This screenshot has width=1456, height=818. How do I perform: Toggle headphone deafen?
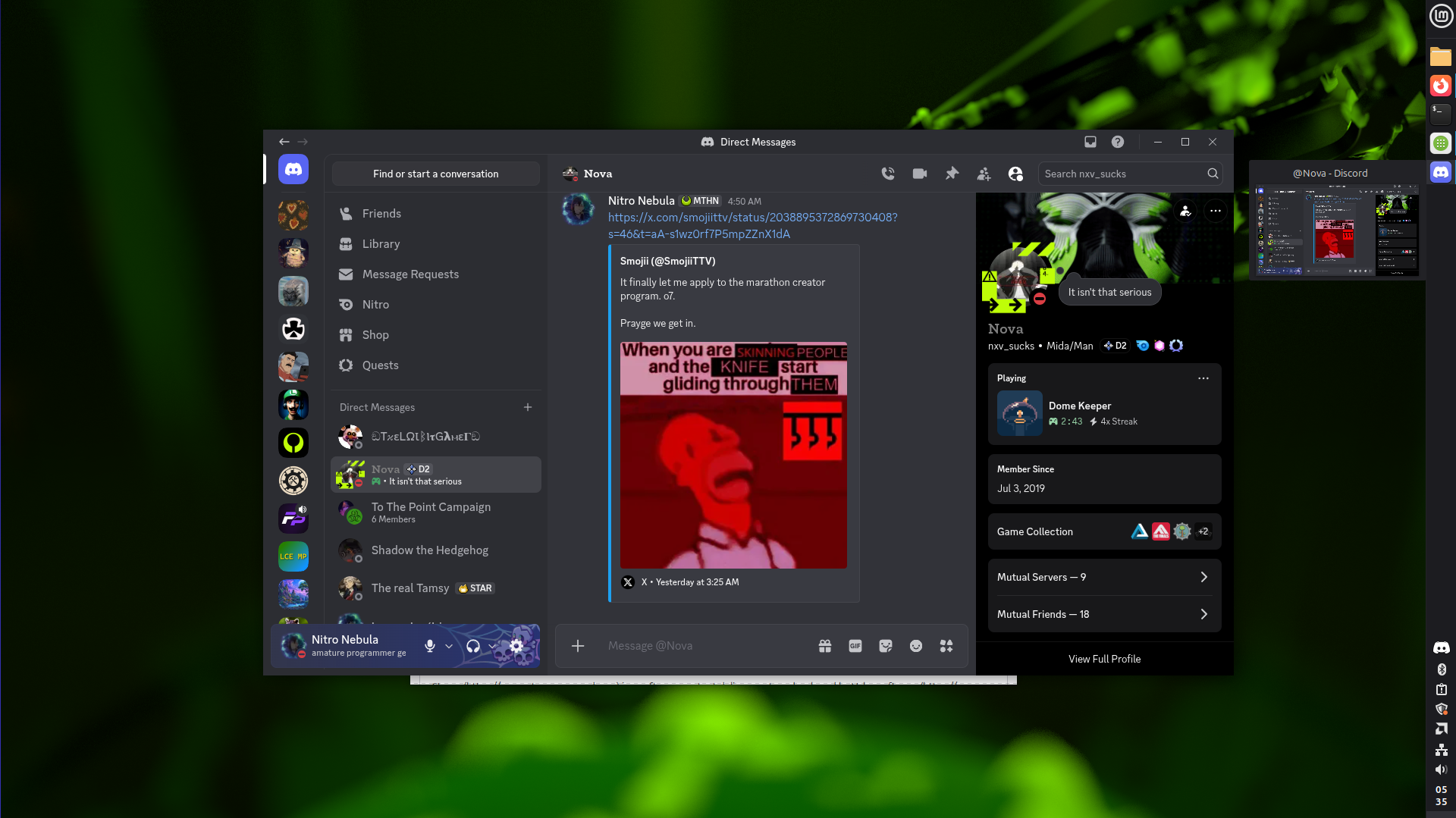pyautogui.click(x=473, y=646)
